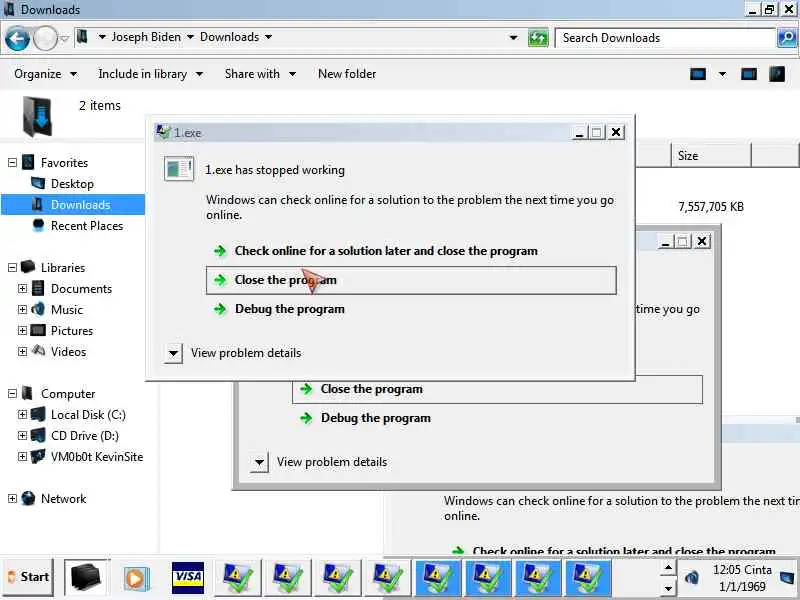Create a New folder
800x600 pixels.
click(x=347, y=74)
